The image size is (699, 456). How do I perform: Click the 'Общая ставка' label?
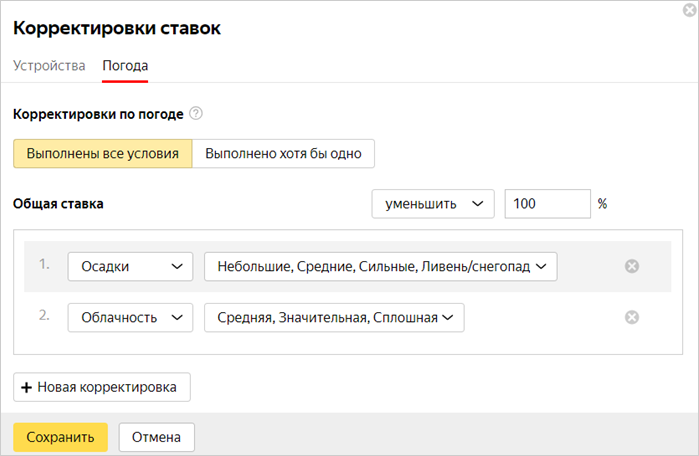pos(58,203)
